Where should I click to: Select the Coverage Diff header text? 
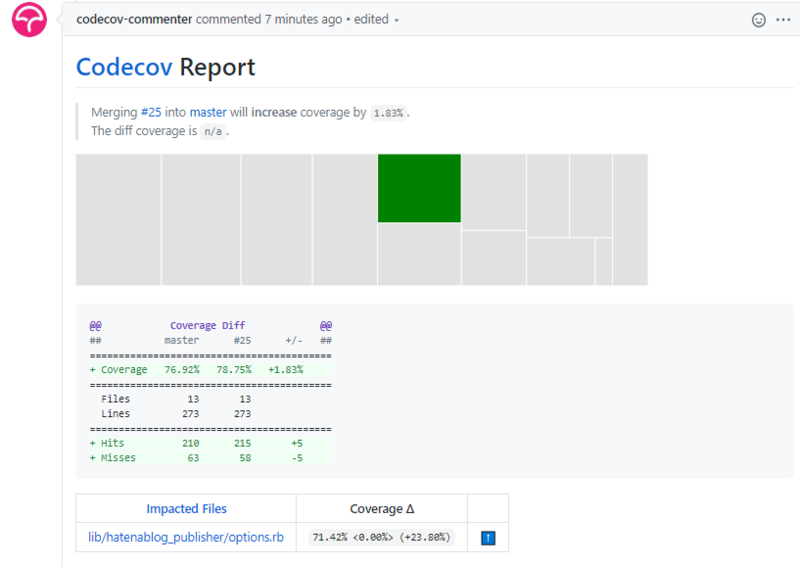point(208,326)
